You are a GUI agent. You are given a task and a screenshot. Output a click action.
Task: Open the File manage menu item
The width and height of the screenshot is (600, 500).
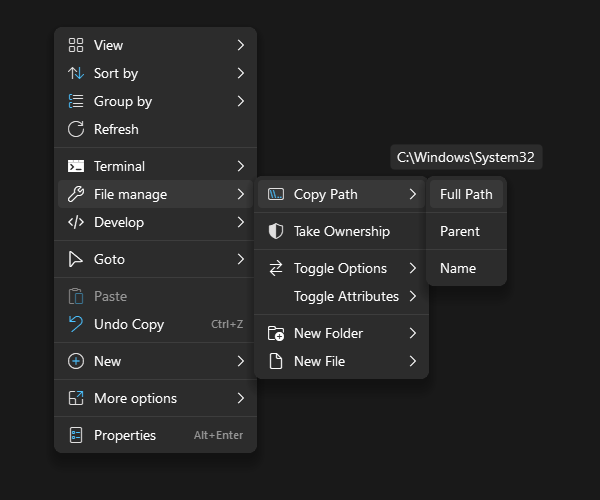click(130, 194)
